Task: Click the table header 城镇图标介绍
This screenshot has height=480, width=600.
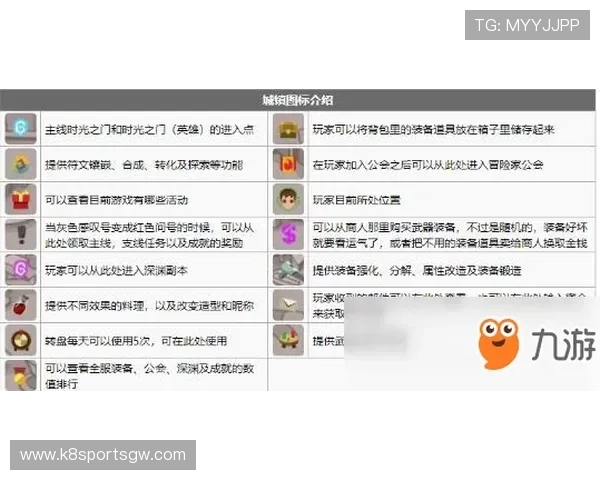Action: [x=298, y=100]
